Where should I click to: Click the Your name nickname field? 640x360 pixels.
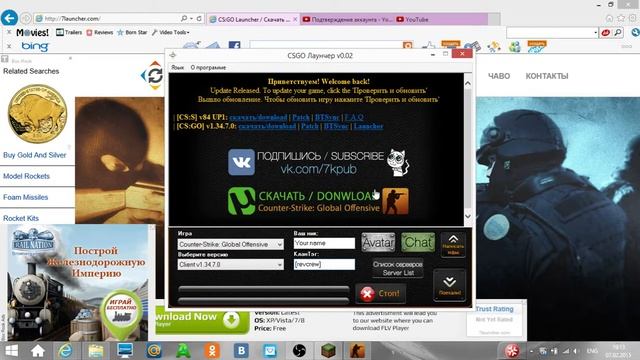click(x=324, y=243)
